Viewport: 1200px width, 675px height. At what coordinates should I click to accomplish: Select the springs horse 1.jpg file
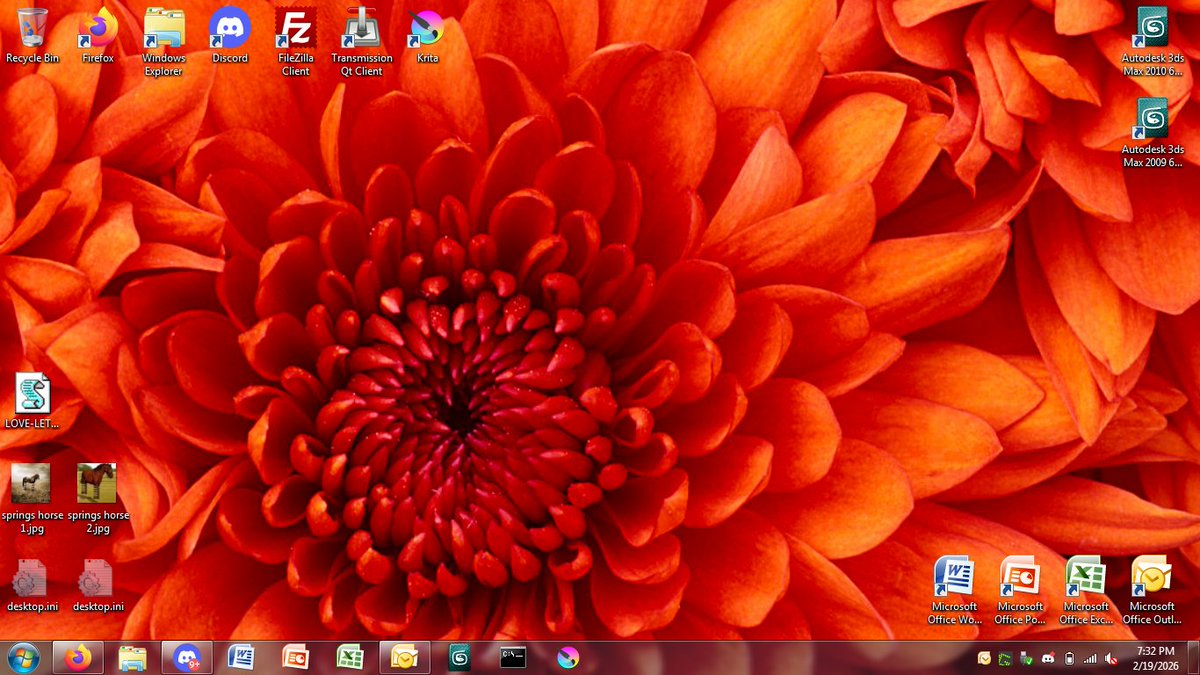32,498
